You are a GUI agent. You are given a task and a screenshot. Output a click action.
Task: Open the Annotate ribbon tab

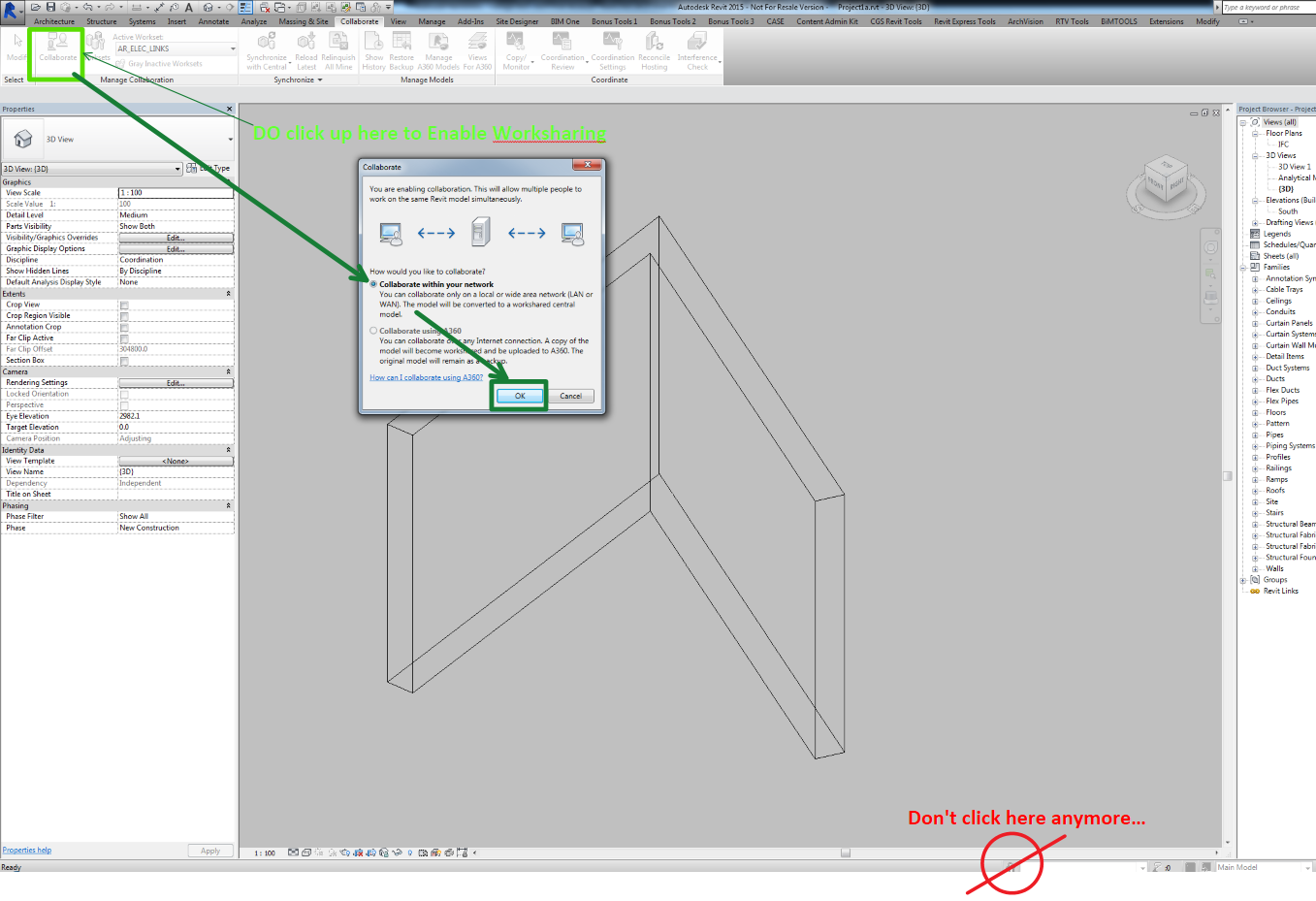(x=213, y=21)
